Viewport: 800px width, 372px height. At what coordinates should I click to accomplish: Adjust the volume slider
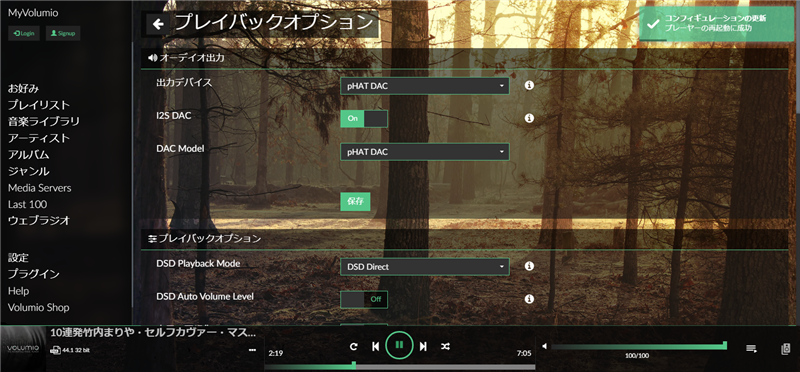638,346
